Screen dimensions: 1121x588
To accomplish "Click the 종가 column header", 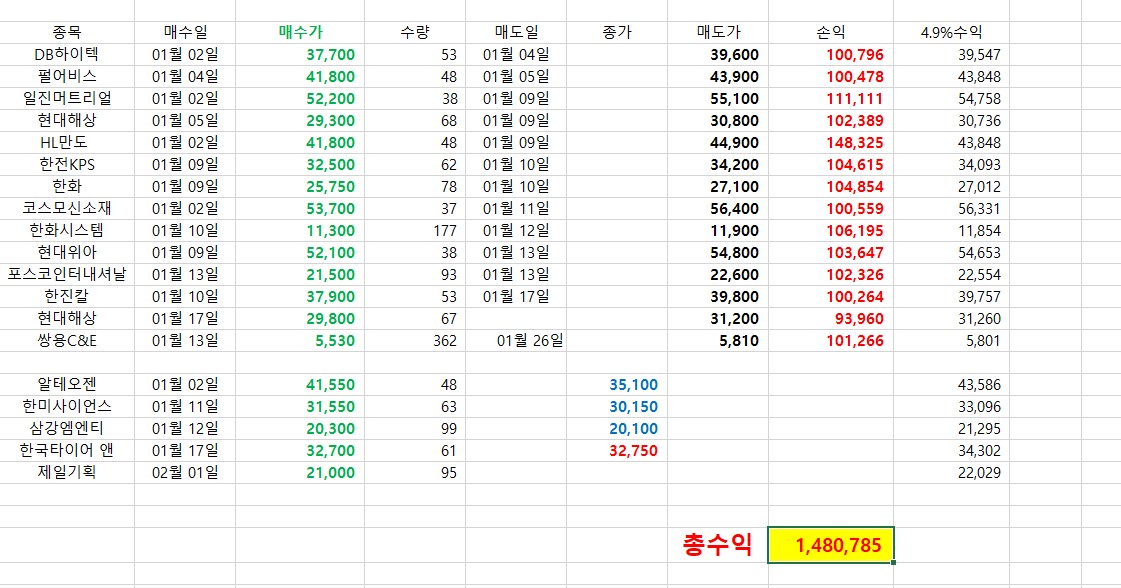I will click(617, 32).
